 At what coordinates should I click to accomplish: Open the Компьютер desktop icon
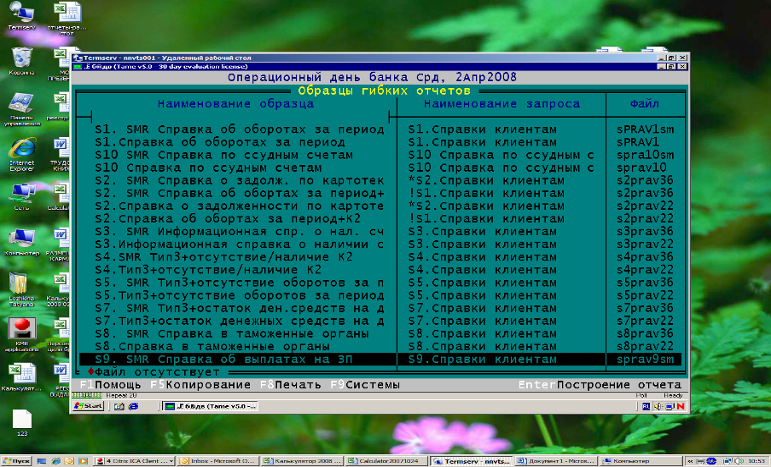pos(22,242)
